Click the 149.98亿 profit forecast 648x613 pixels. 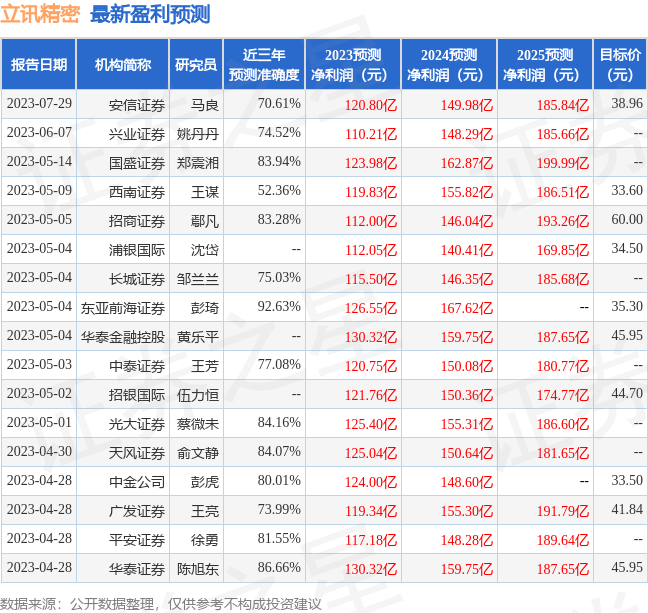pyautogui.click(x=467, y=105)
